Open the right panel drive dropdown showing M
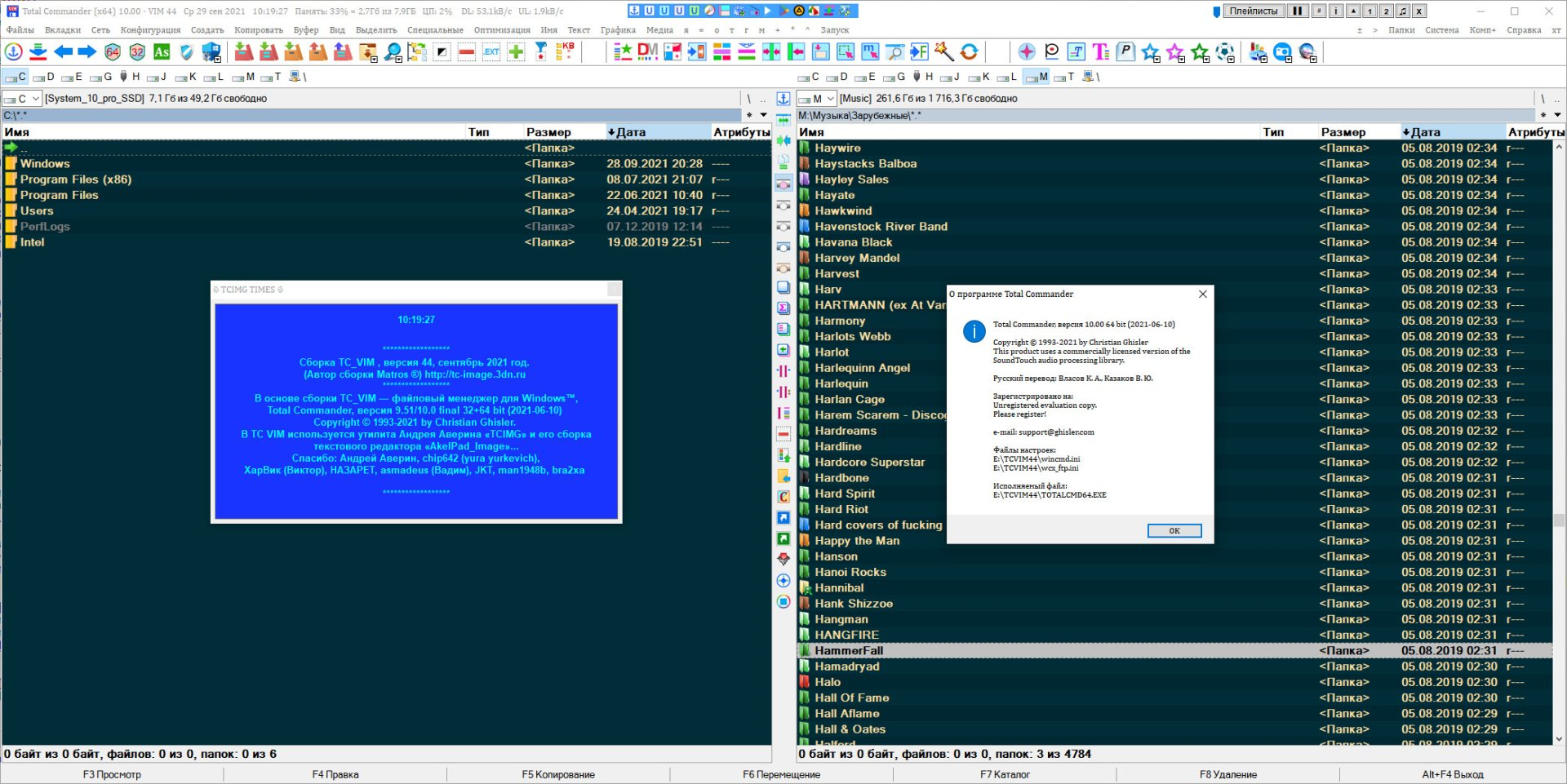Viewport: 1567px width, 784px height. click(817, 99)
